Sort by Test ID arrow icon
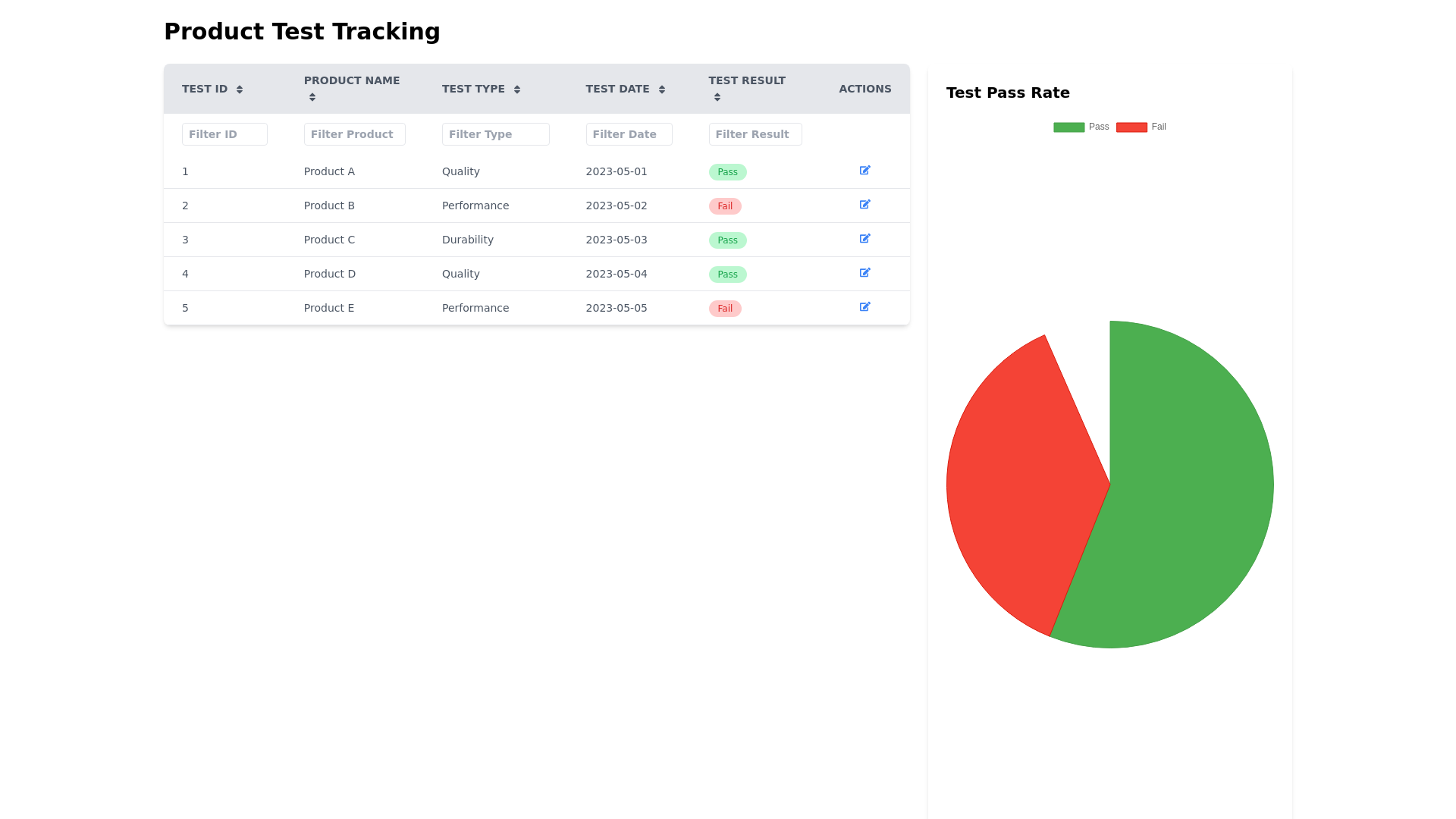 [240, 89]
